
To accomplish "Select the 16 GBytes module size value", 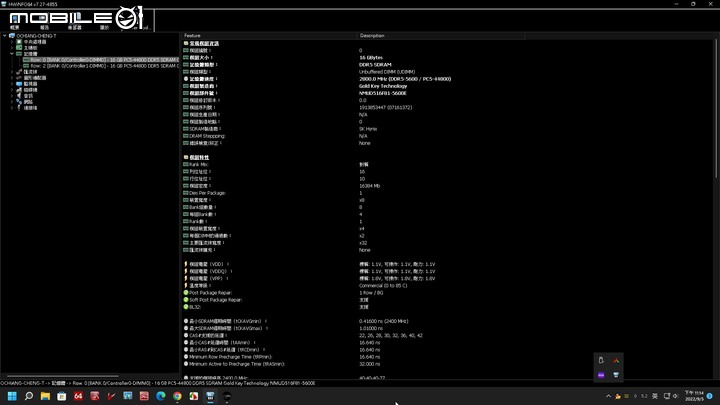I will [x=371, y=57].
